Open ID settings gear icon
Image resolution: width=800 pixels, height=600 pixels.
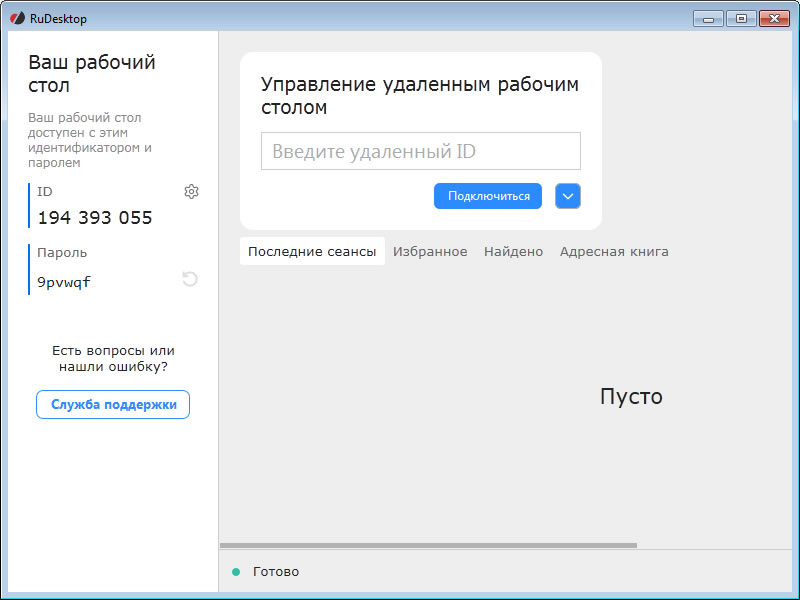[191, 192]
